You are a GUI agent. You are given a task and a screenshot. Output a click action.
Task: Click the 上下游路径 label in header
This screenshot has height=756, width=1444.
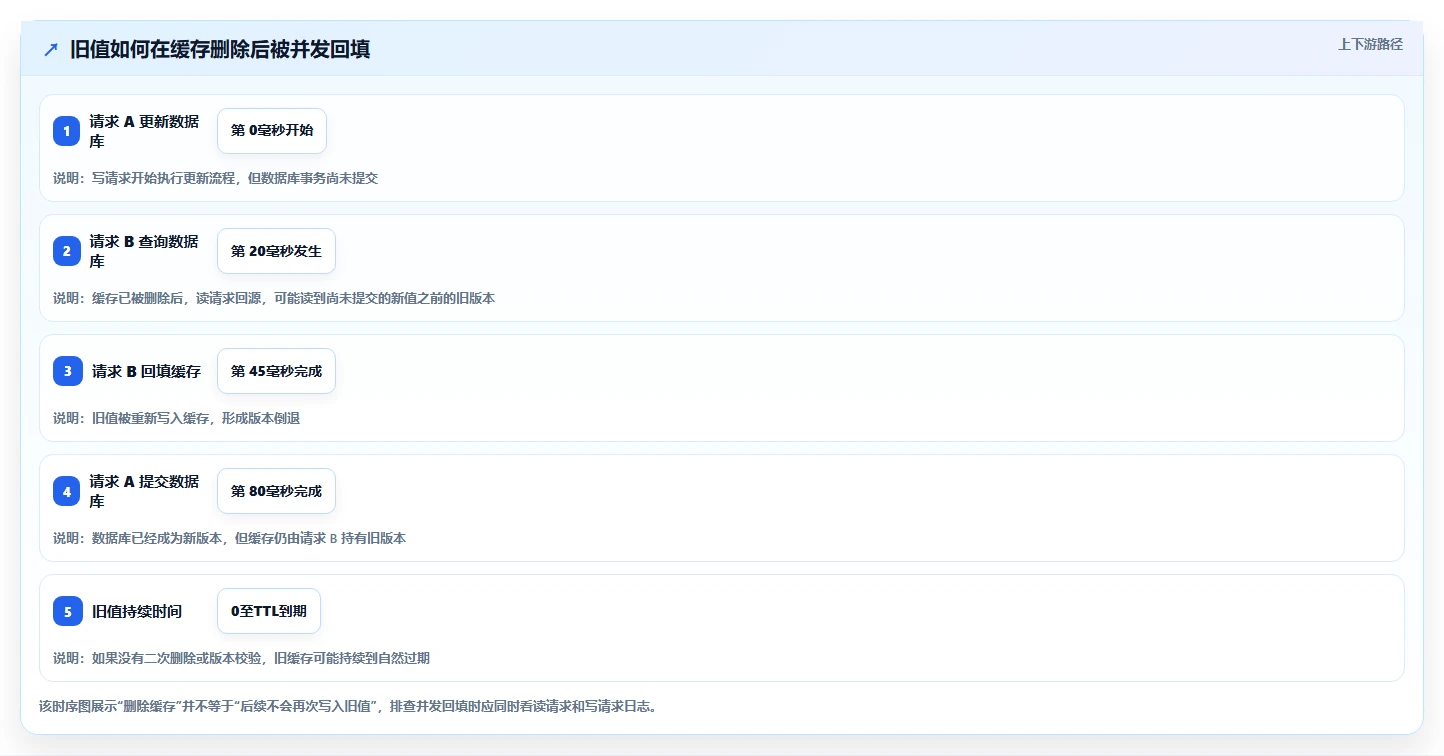pos(1370,44)
